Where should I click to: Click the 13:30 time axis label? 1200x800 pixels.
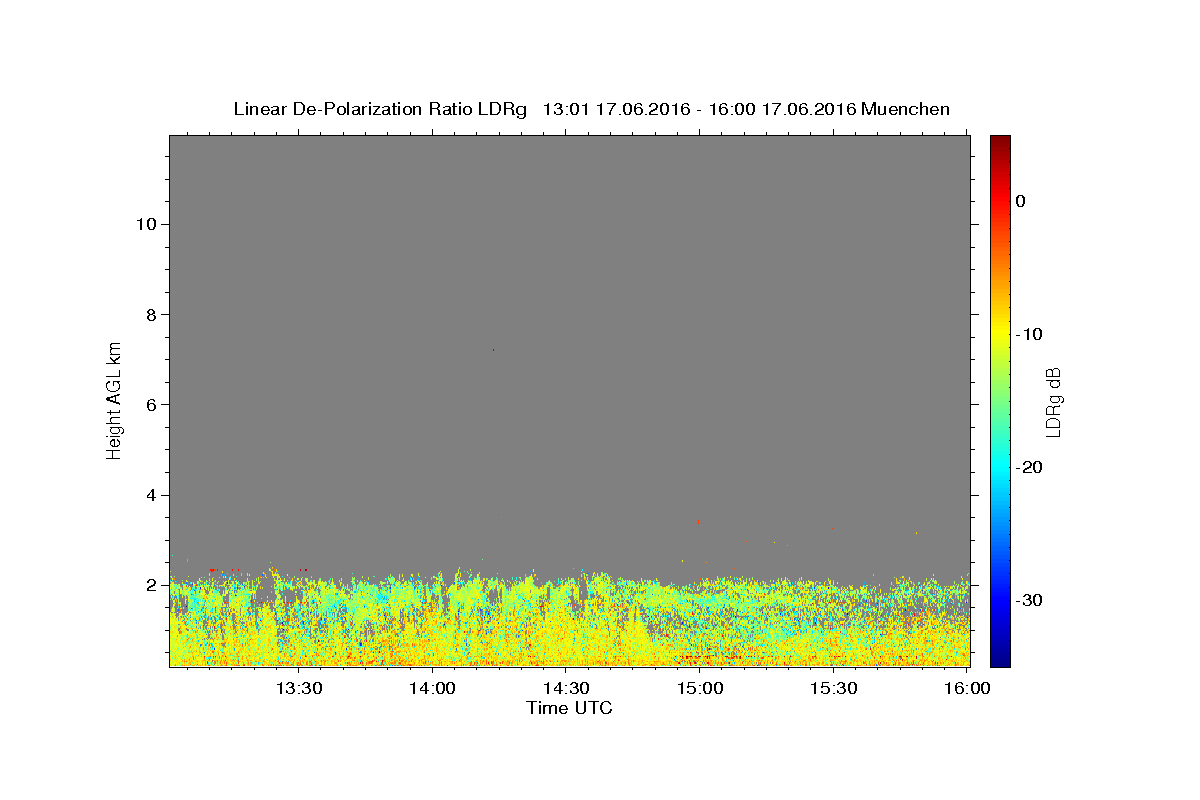(298, 688)
